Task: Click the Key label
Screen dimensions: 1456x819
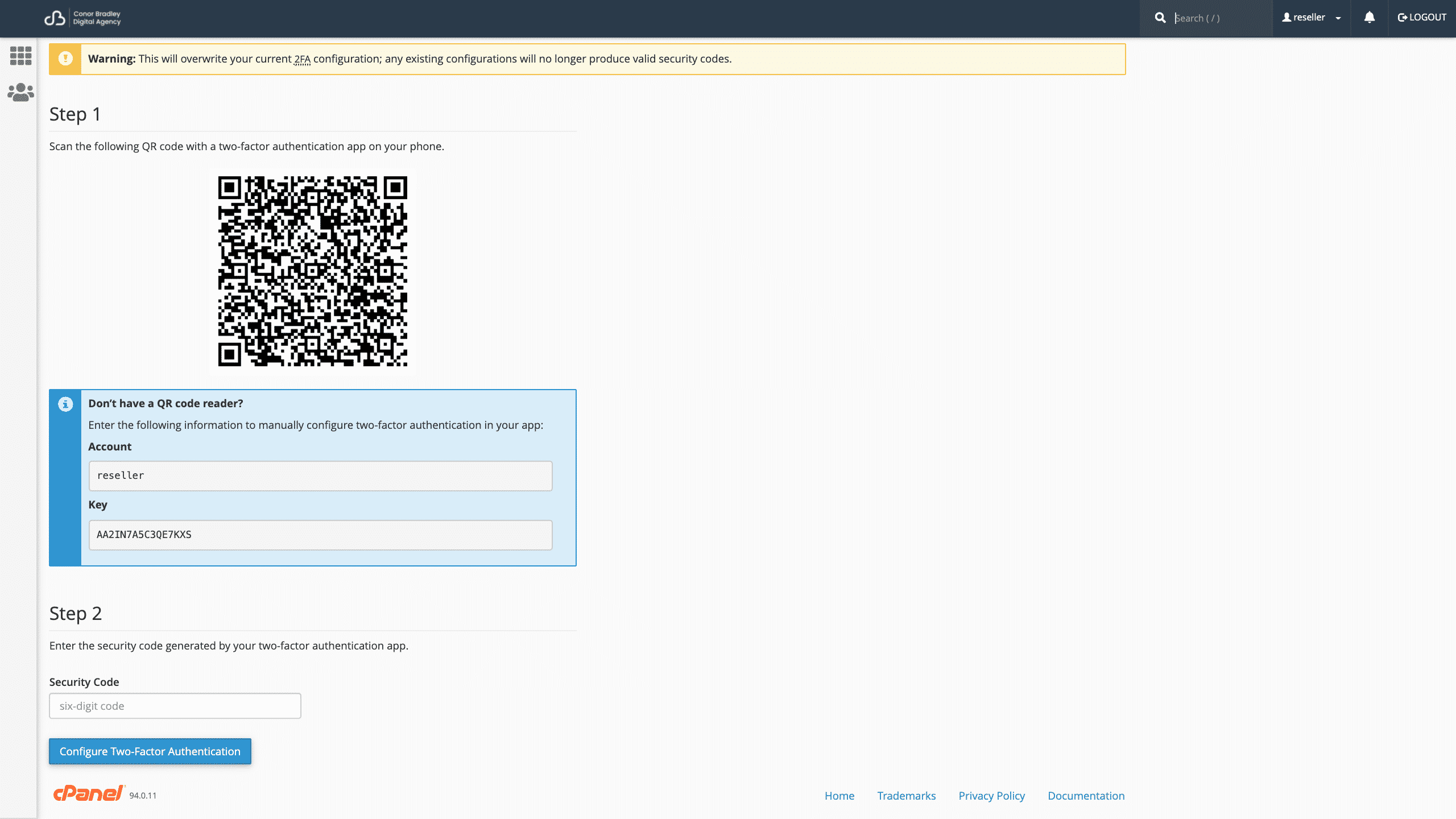Action: pyautogui.click(x=98, y=505)
